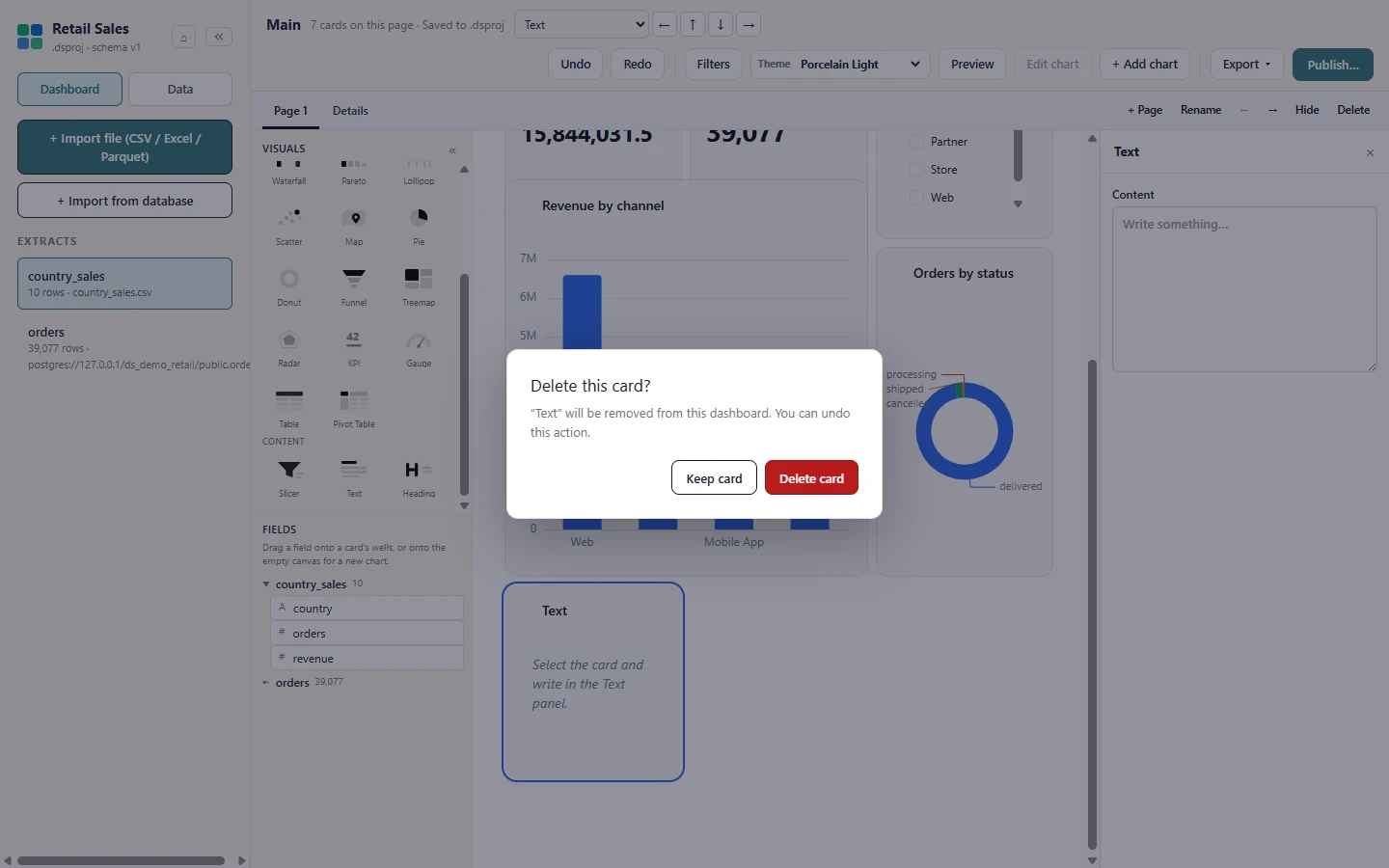Add a Waterfall chart visual
This screenshot has width=1389, height=868.
point(288,172)
